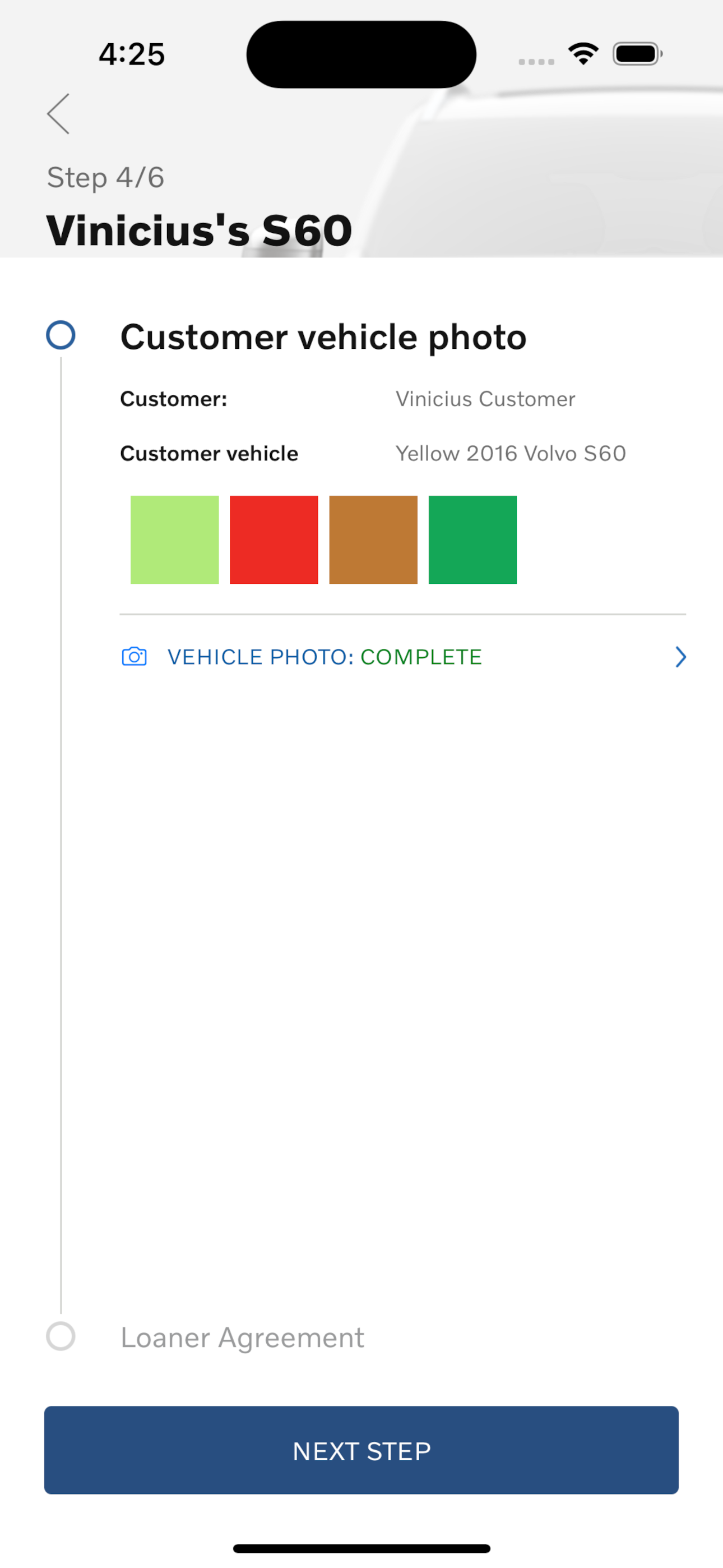Screen dimensions: 723x1568
Task: Expand the Loaner Agreement section
Action: tap(242, 1338)
